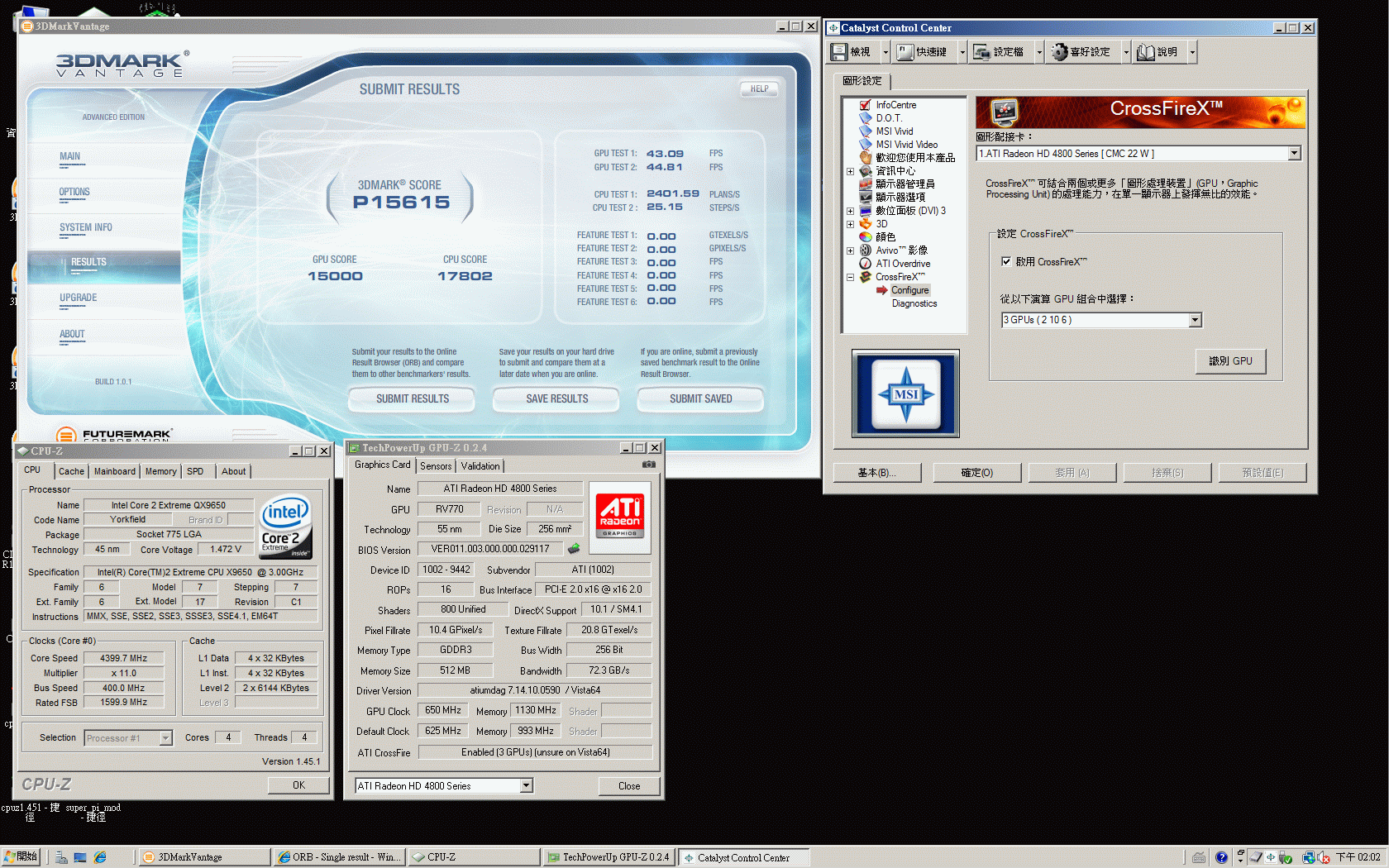Select 顯示器管理員 display manager entry
1389x868 pixels.
(x=905, y=184)
